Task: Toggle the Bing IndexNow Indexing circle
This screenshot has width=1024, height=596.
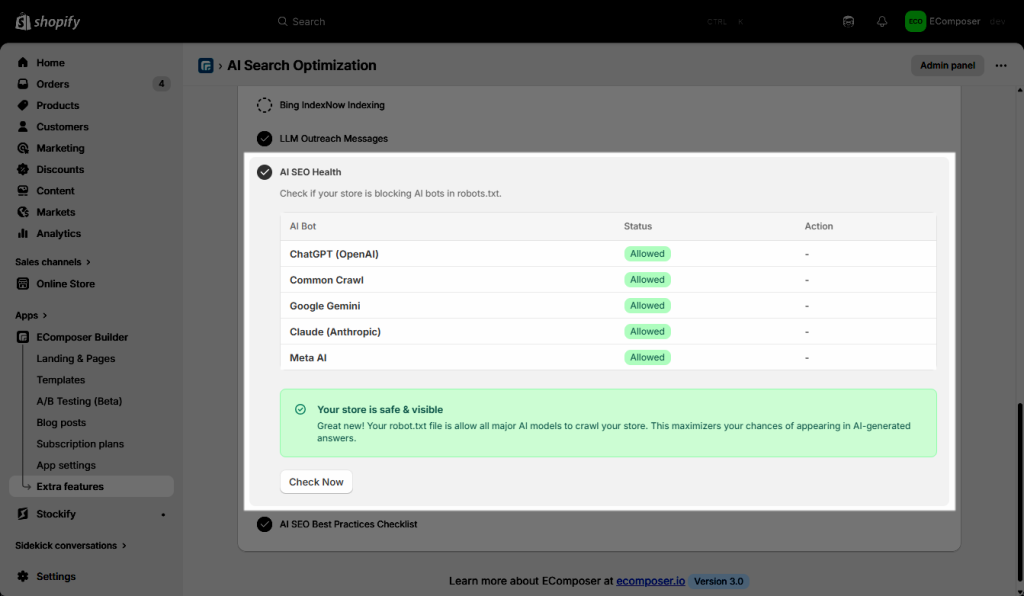Action: pos(264,105)
